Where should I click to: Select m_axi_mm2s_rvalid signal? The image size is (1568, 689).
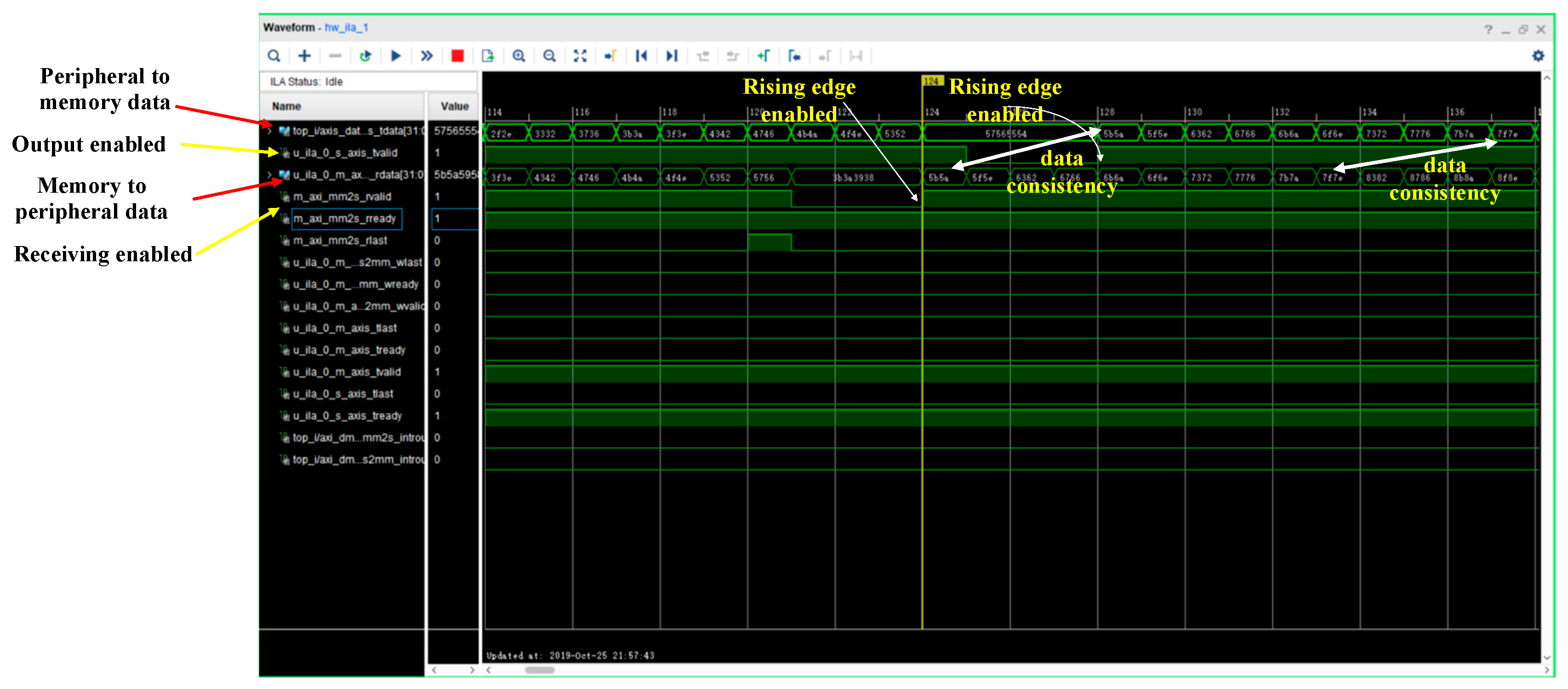pyautogui.click(x=342, y=197)
